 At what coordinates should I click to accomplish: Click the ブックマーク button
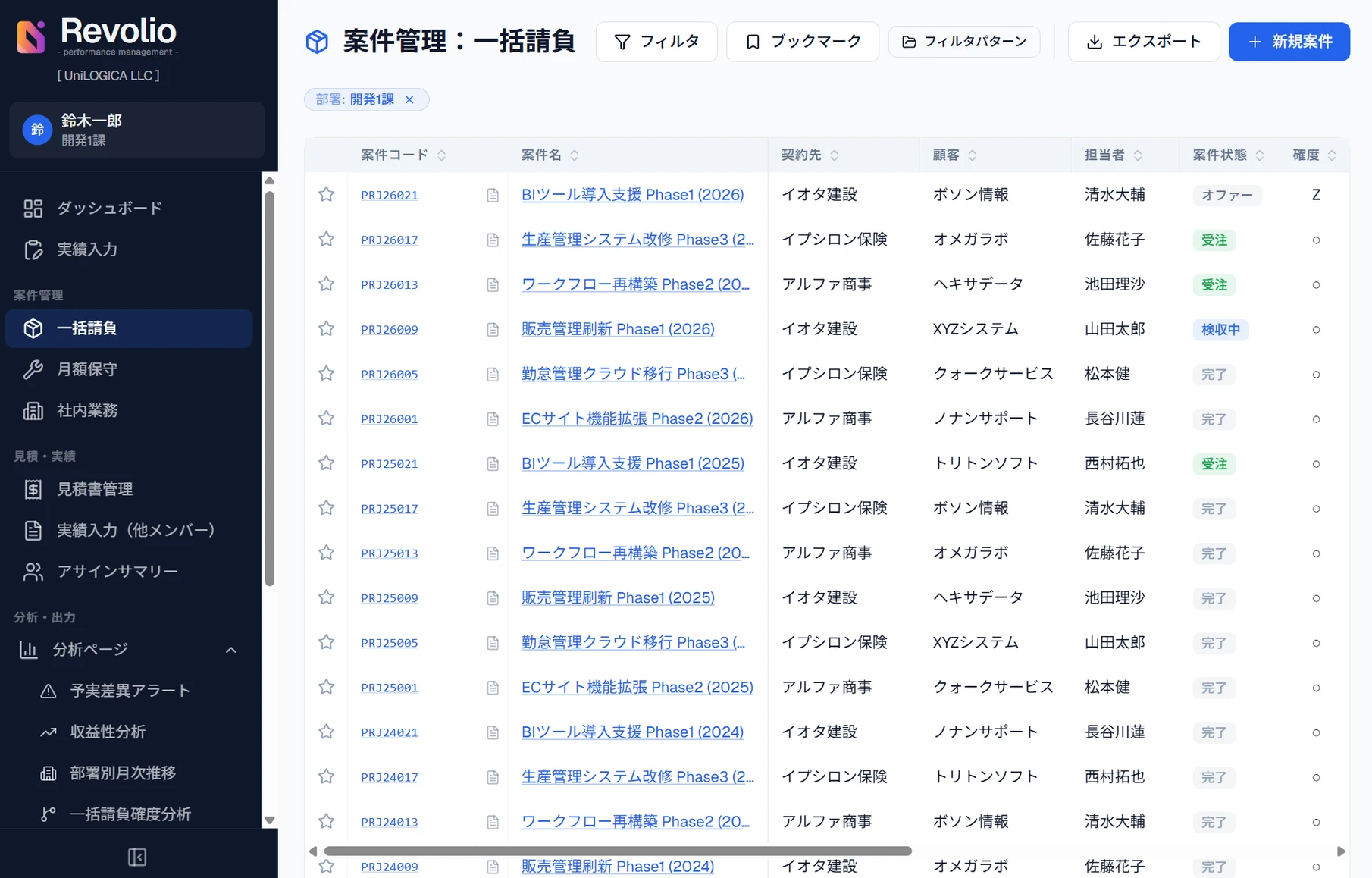[x=803, y=42]
